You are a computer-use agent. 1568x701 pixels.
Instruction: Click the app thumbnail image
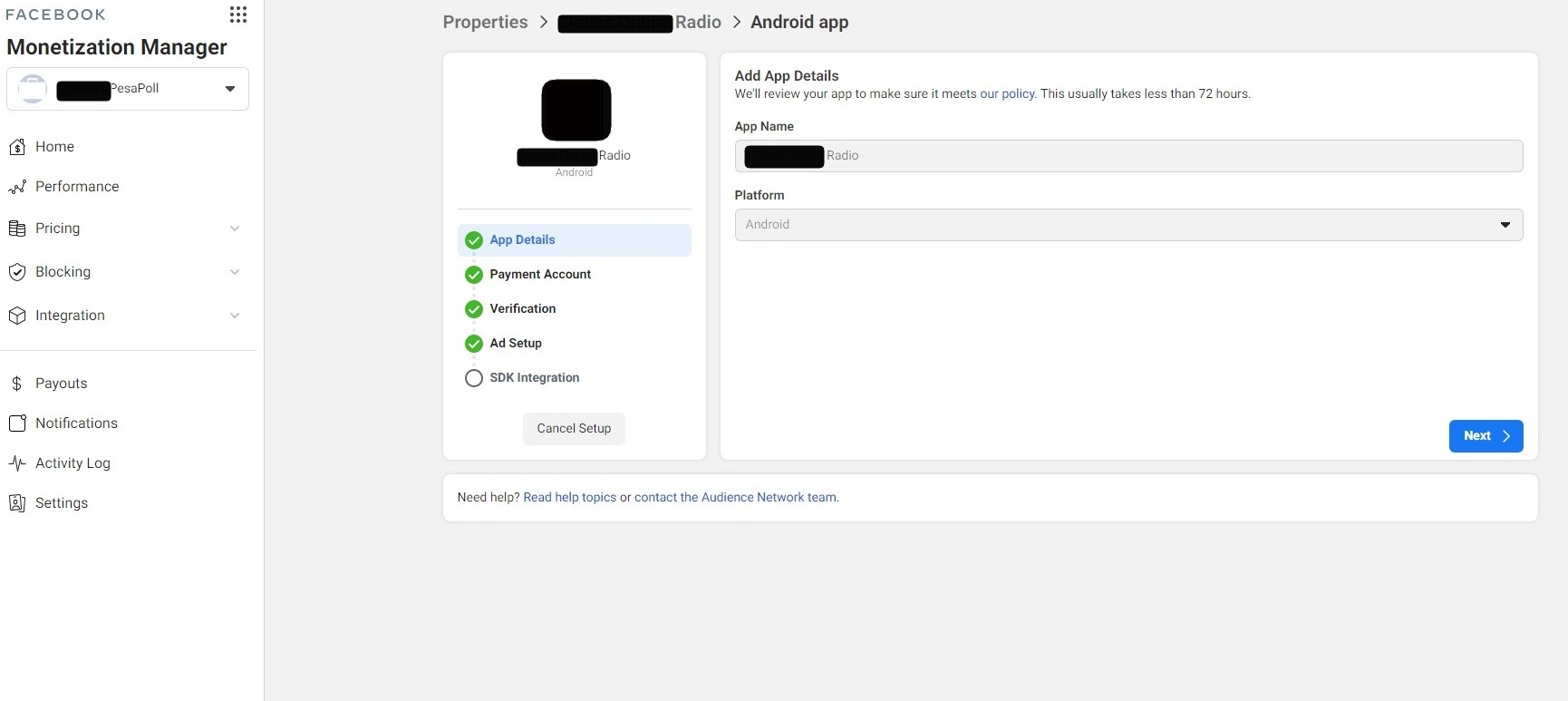[x=576, y=110]
